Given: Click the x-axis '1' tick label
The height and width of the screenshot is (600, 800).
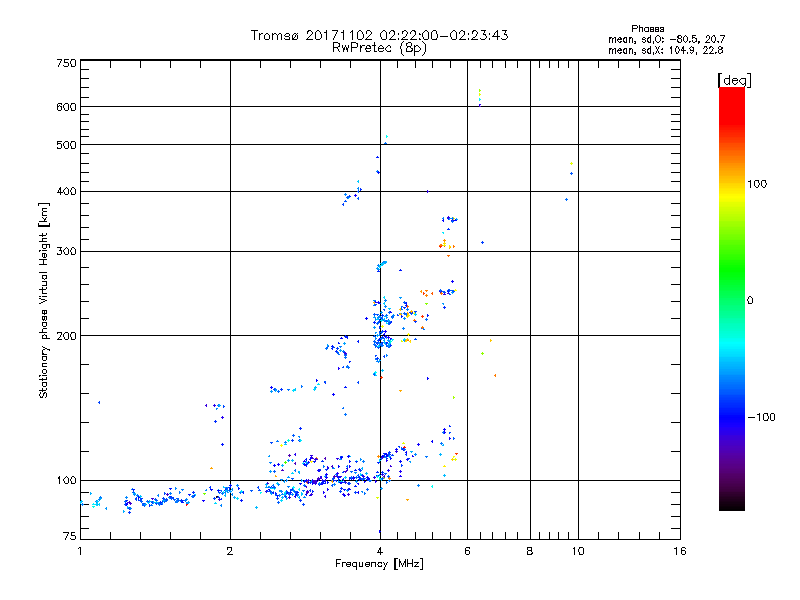Looking at the screenshot, I should (80, 551).
